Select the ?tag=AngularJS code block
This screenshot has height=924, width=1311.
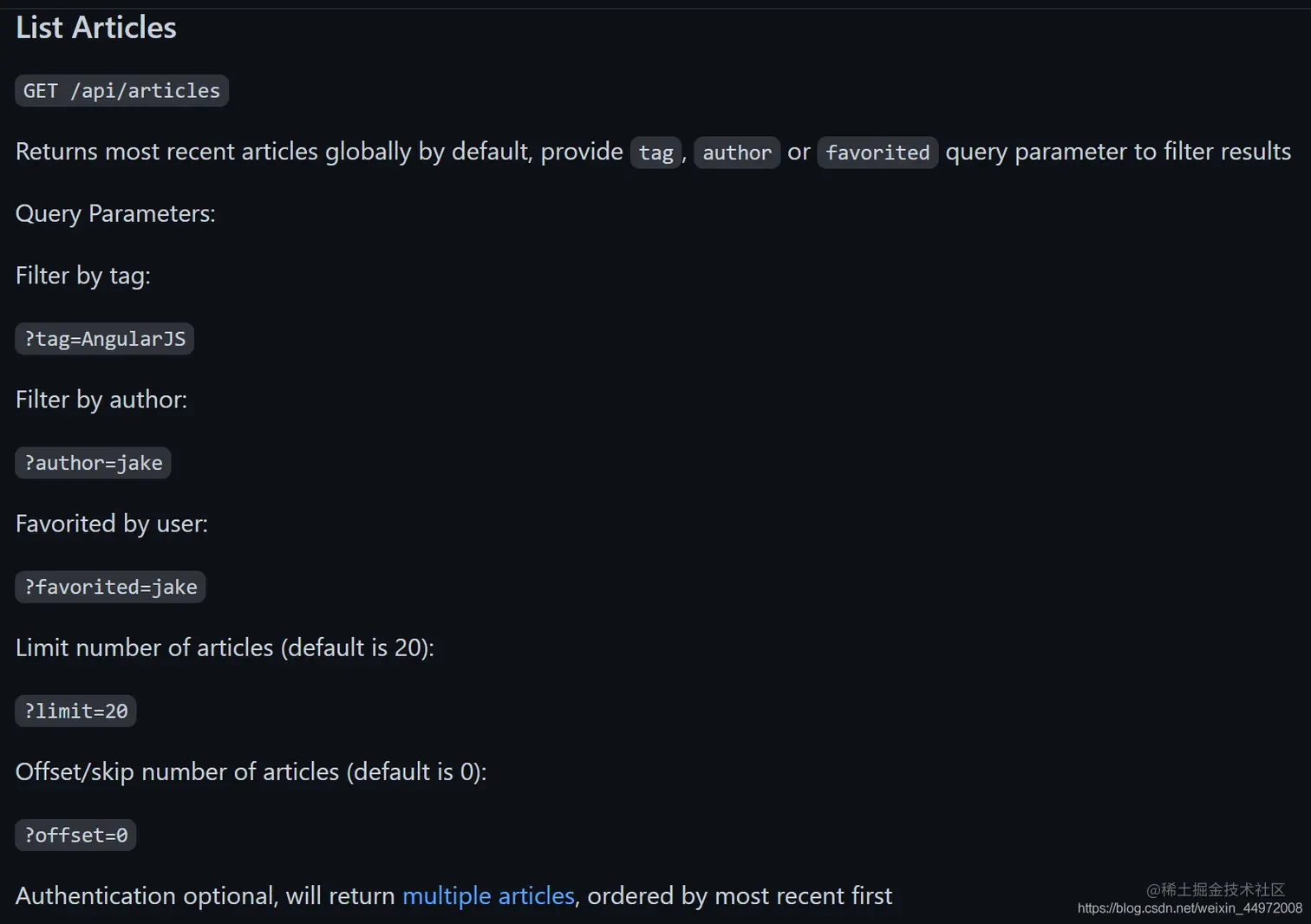(104, 339)
